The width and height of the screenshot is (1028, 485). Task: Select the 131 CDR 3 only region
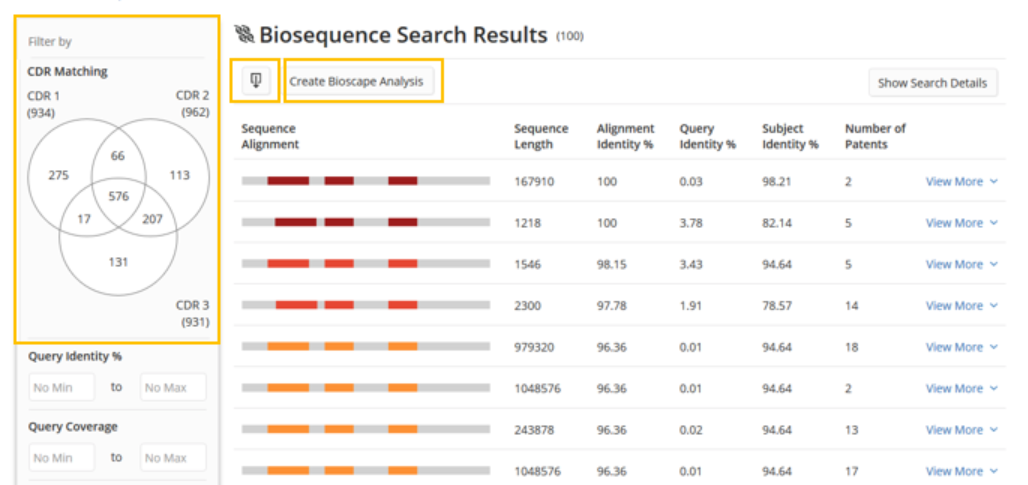point(119,262)
